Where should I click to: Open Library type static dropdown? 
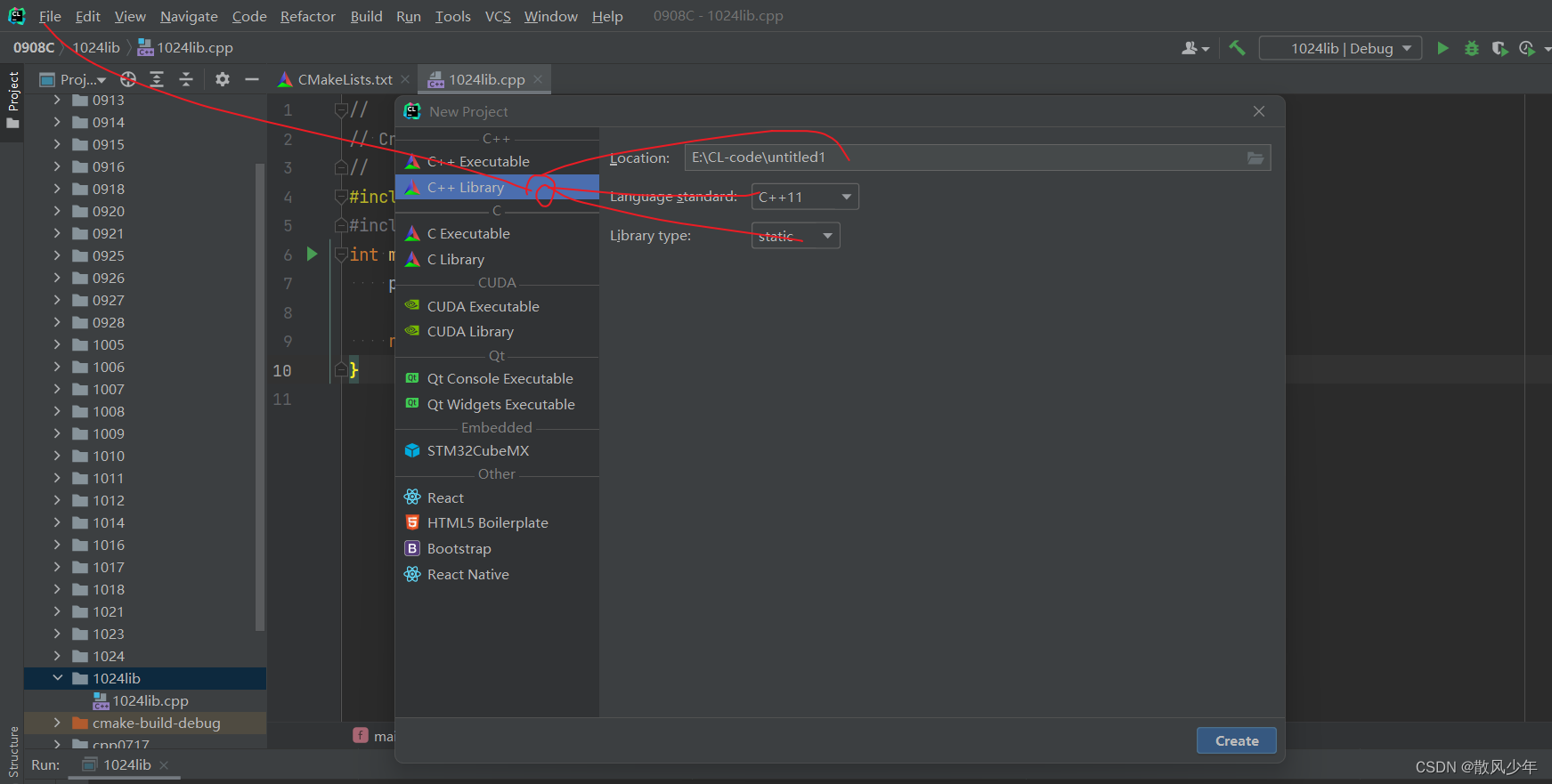(795, 236)
